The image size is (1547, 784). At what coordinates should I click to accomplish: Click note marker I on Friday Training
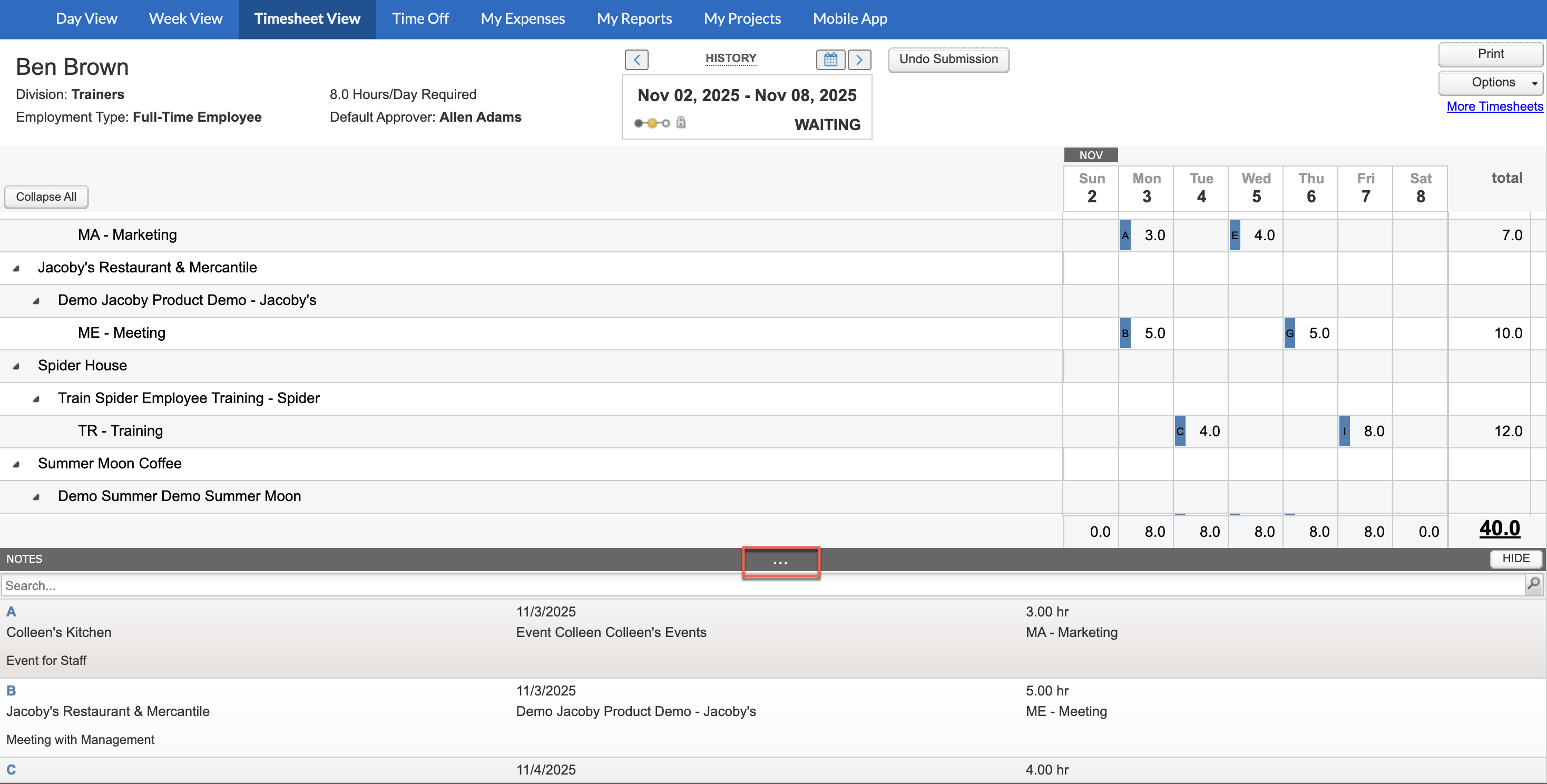1344,431
